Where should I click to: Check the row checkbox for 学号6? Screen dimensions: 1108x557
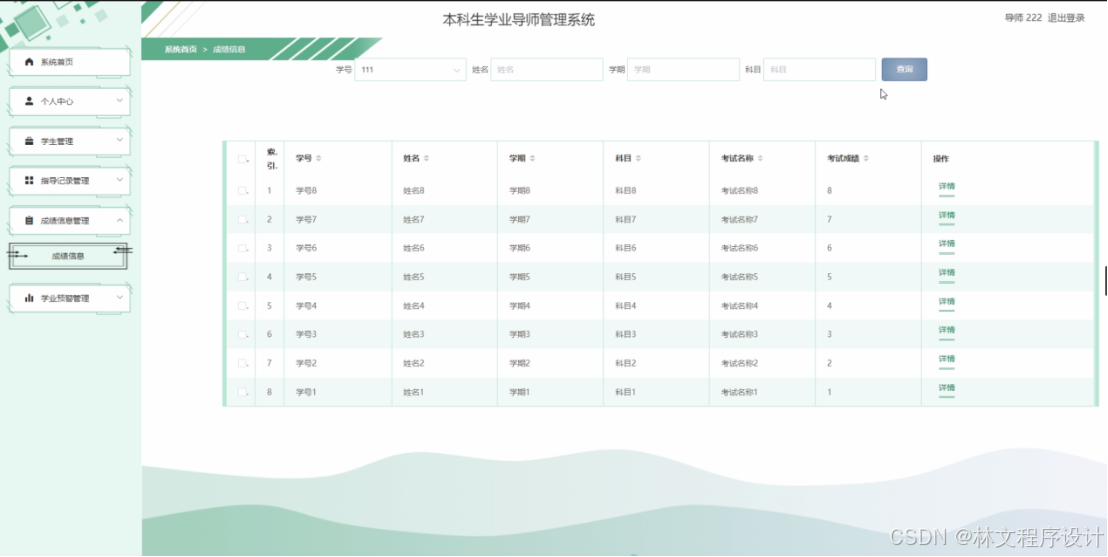pos(242,248)
